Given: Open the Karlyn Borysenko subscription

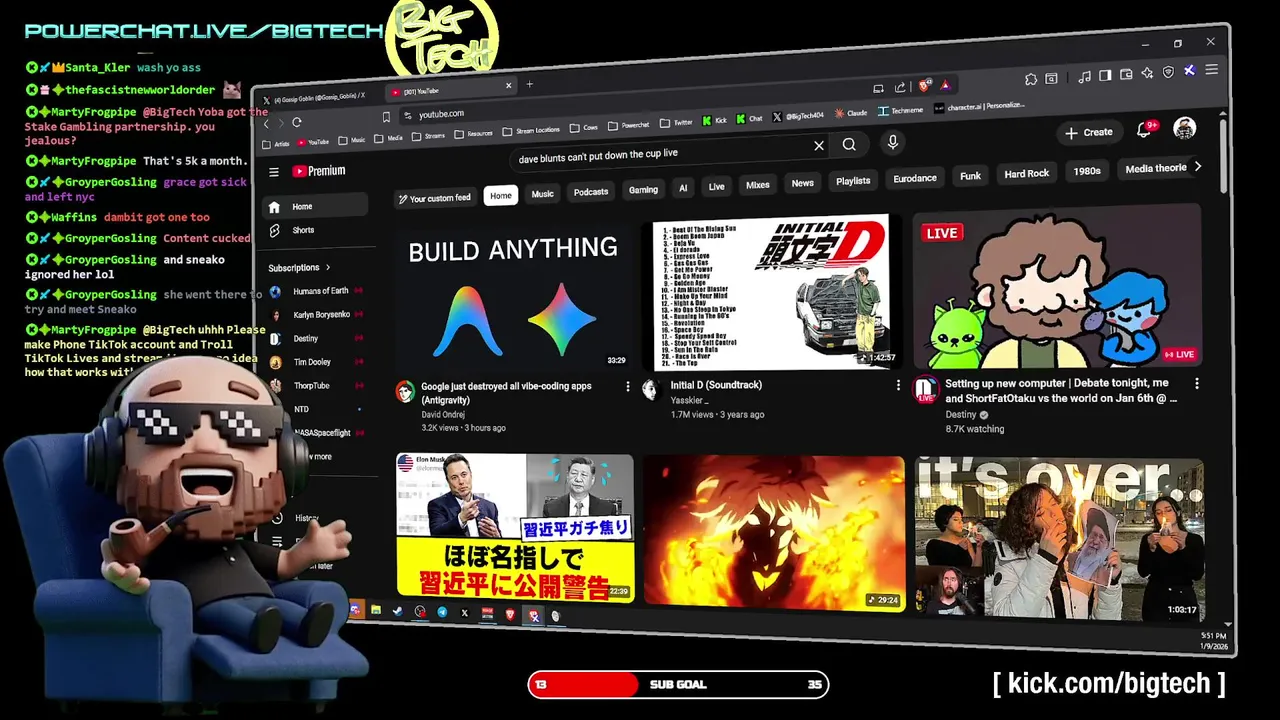Looking at the screenshot, I should pyautogui.click(x=318, y=315).
